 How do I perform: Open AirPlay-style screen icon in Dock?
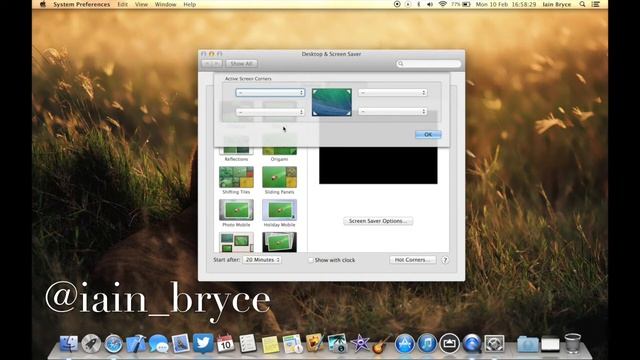(449, 344)
